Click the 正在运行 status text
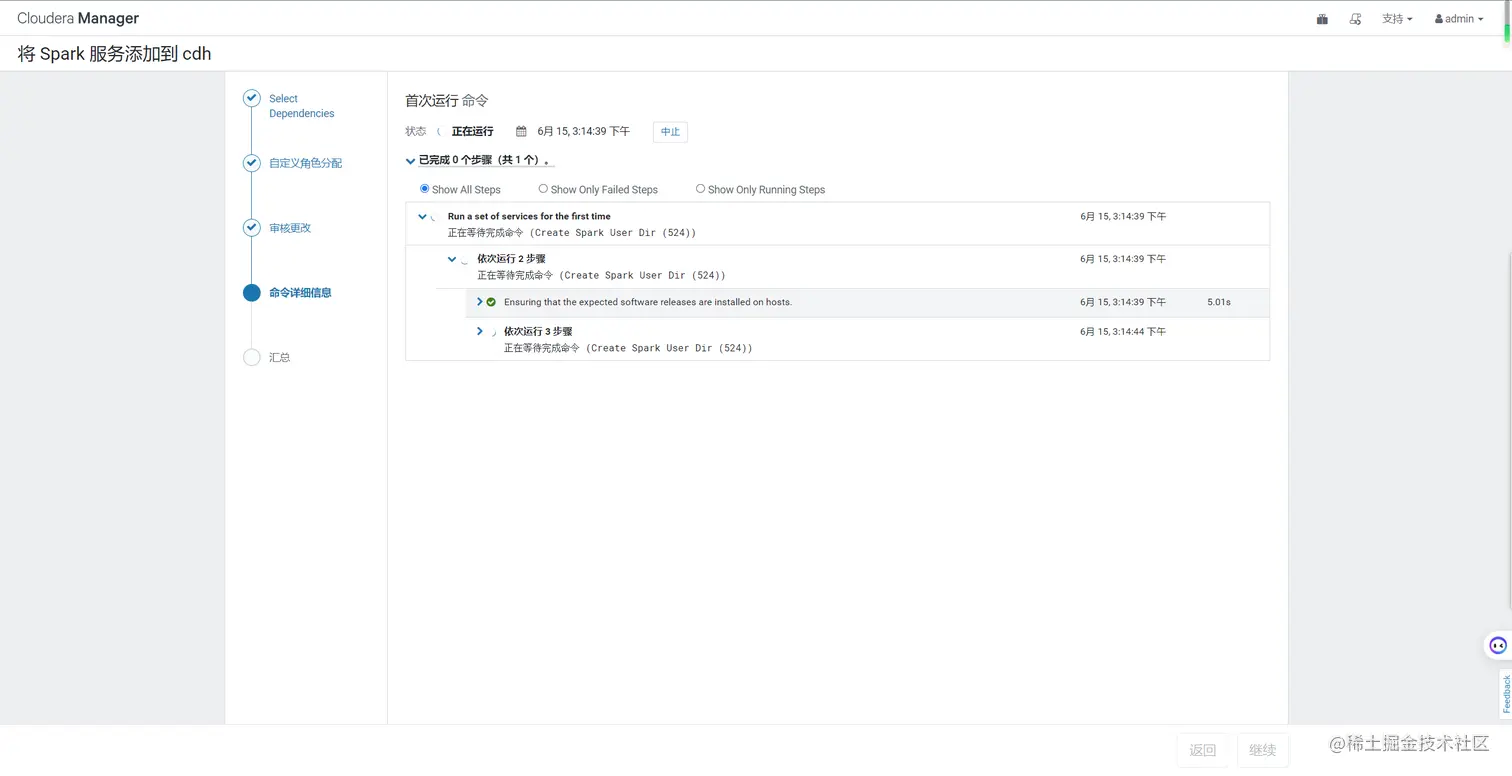The height and width of the screenshot is (776, 1512). (472, 131)
